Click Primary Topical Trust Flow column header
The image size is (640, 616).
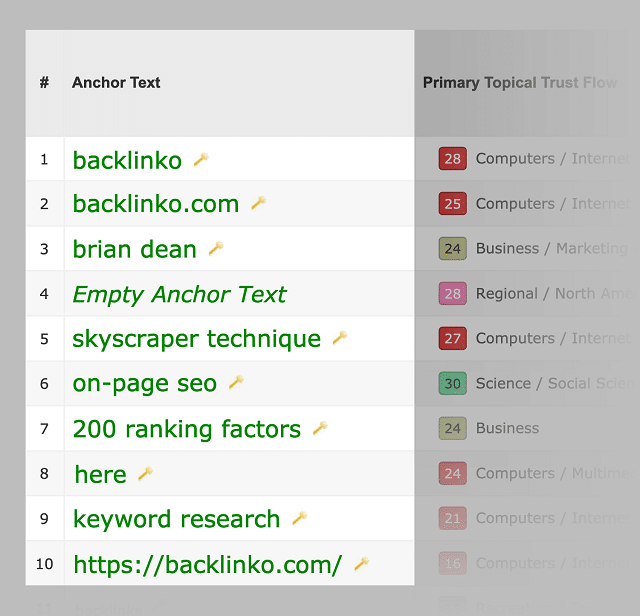pyautogui.click(x=520, y=82)
